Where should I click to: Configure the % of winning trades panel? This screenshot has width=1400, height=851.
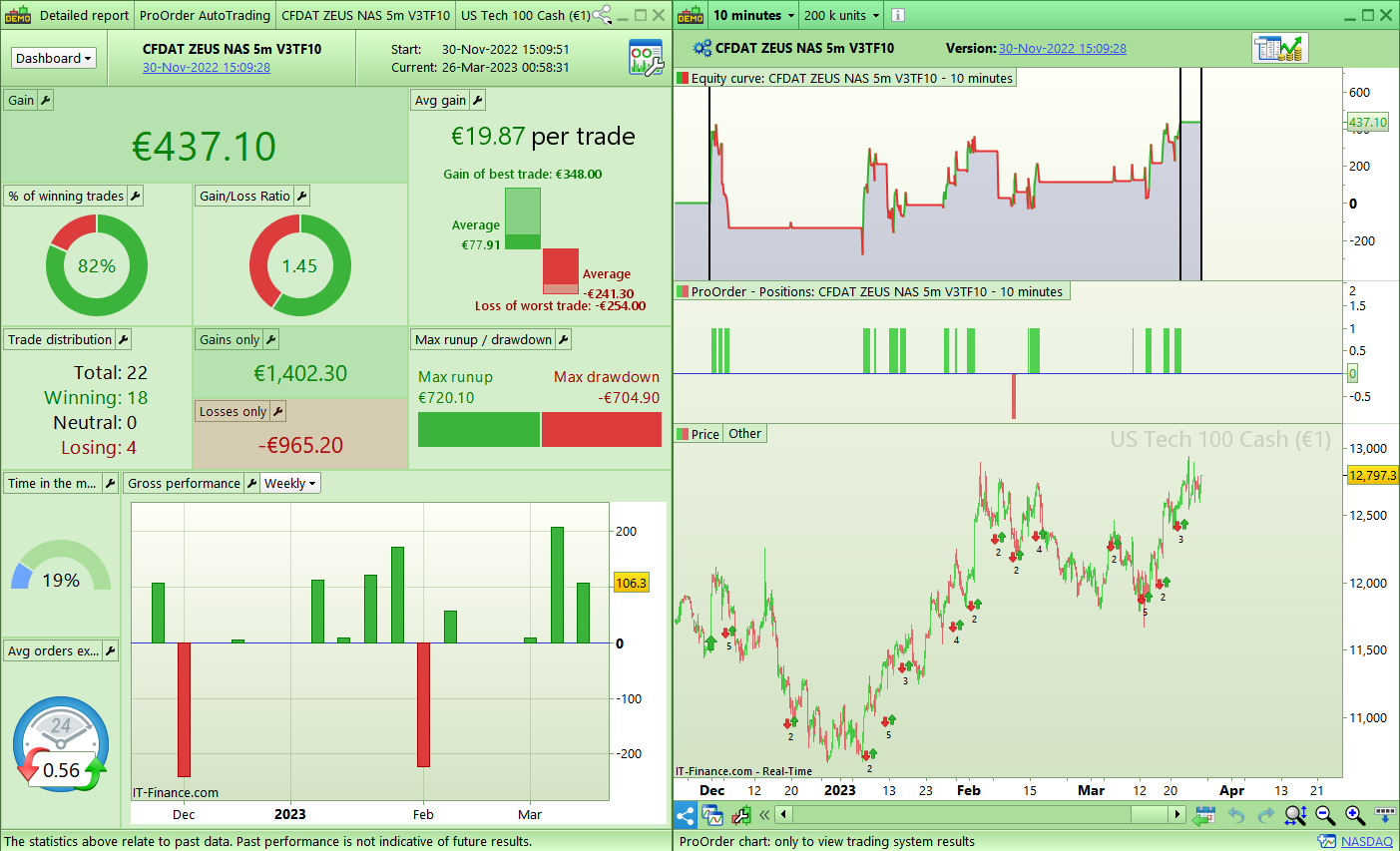[x=136, y=196]
